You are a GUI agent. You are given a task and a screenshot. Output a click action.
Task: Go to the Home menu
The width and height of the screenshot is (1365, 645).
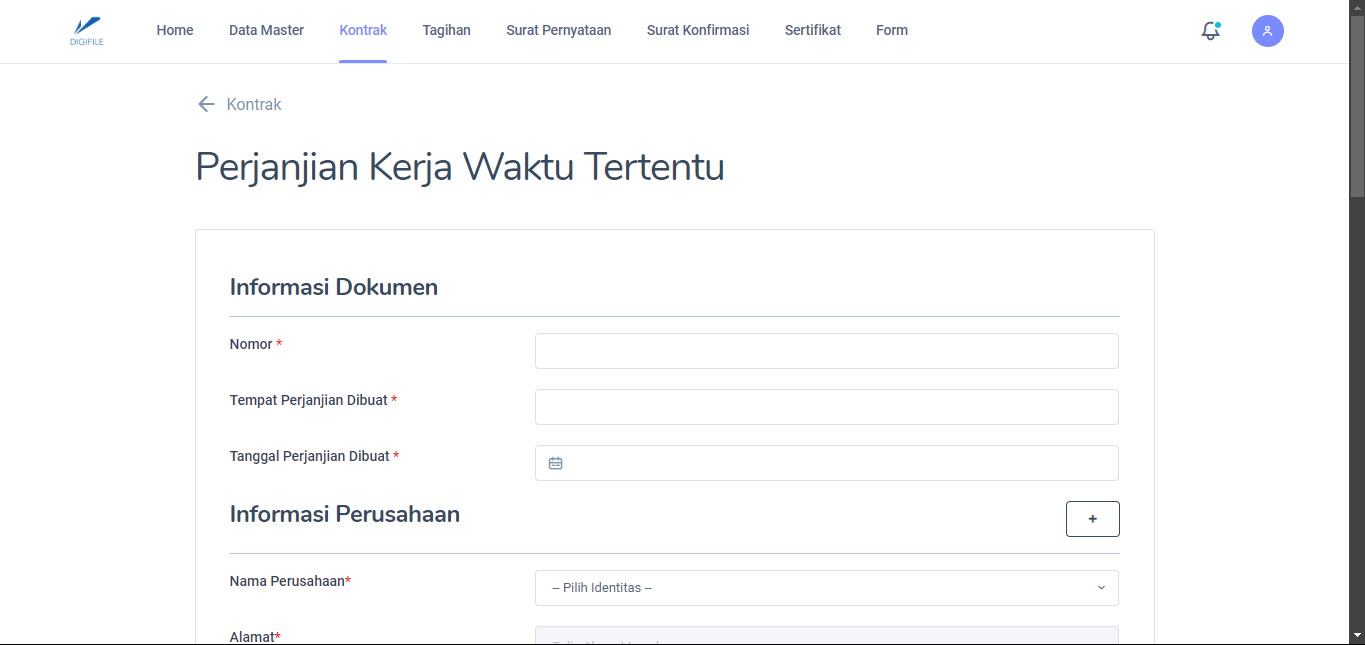(x=175, y=30)
